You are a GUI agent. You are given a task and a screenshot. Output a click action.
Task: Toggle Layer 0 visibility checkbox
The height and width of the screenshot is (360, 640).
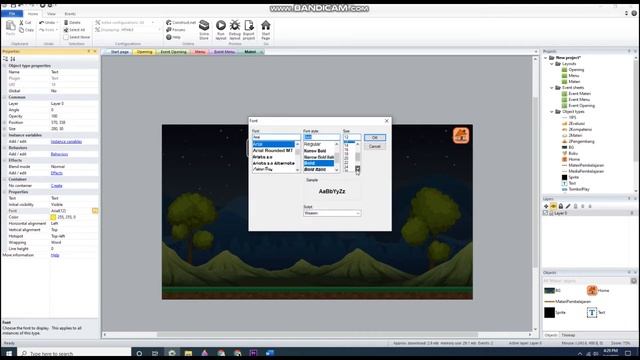pyautogui.click(x=545, y=213)
